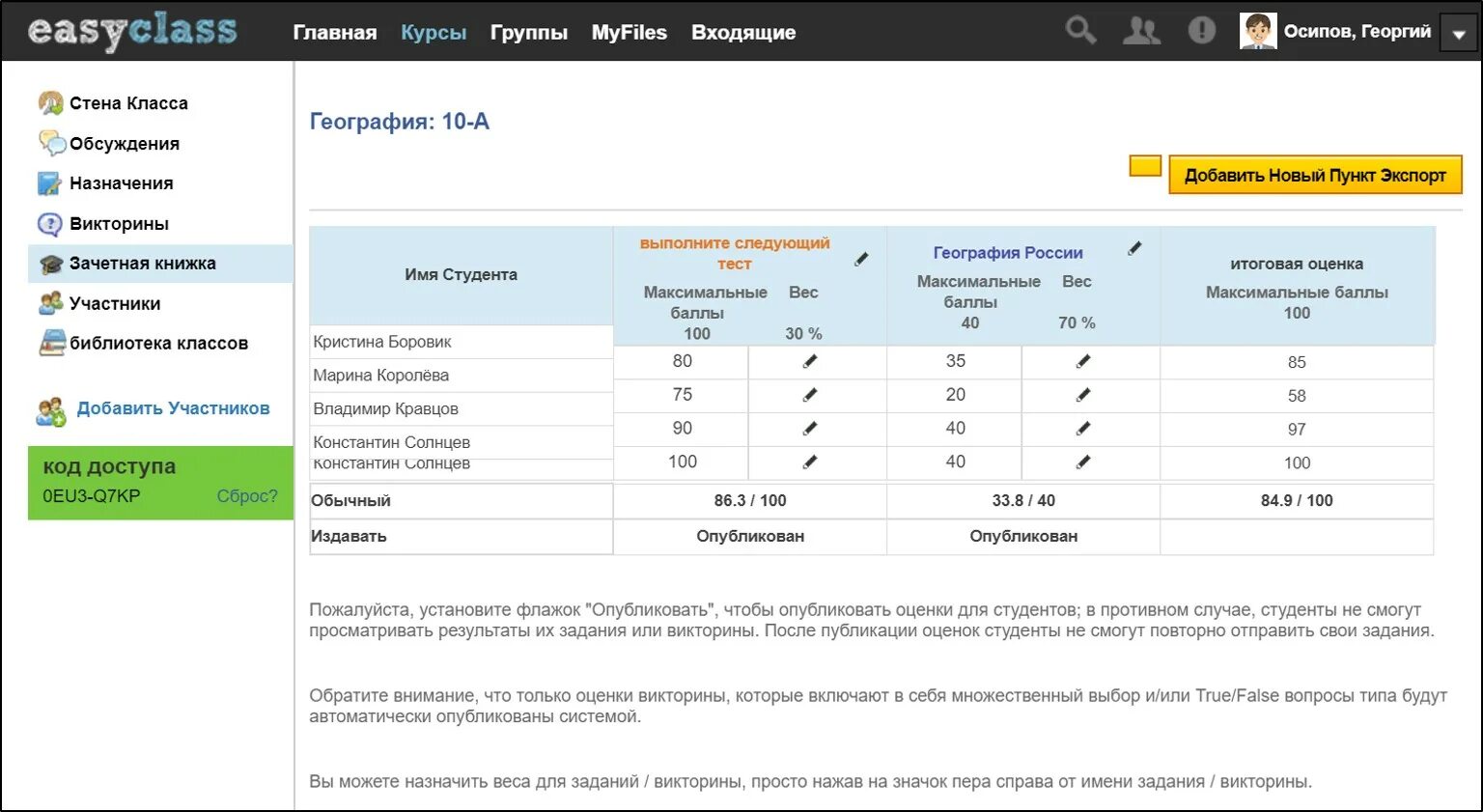Screen dimensions: 1483x812
Task: Switch to the Группы tab
Action: [528, 32]
